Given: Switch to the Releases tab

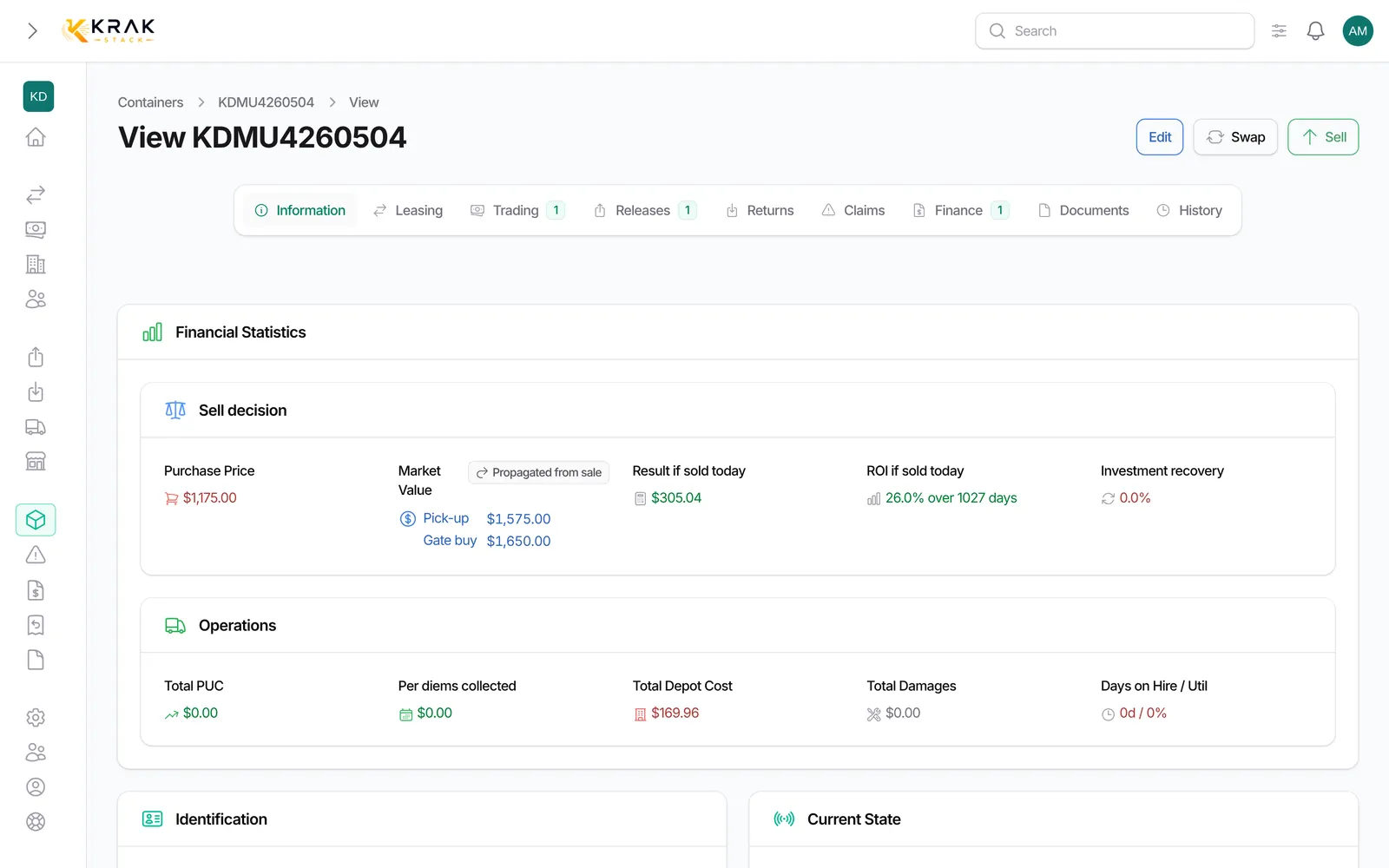Looking at the screenshot, I should (645, 210).
